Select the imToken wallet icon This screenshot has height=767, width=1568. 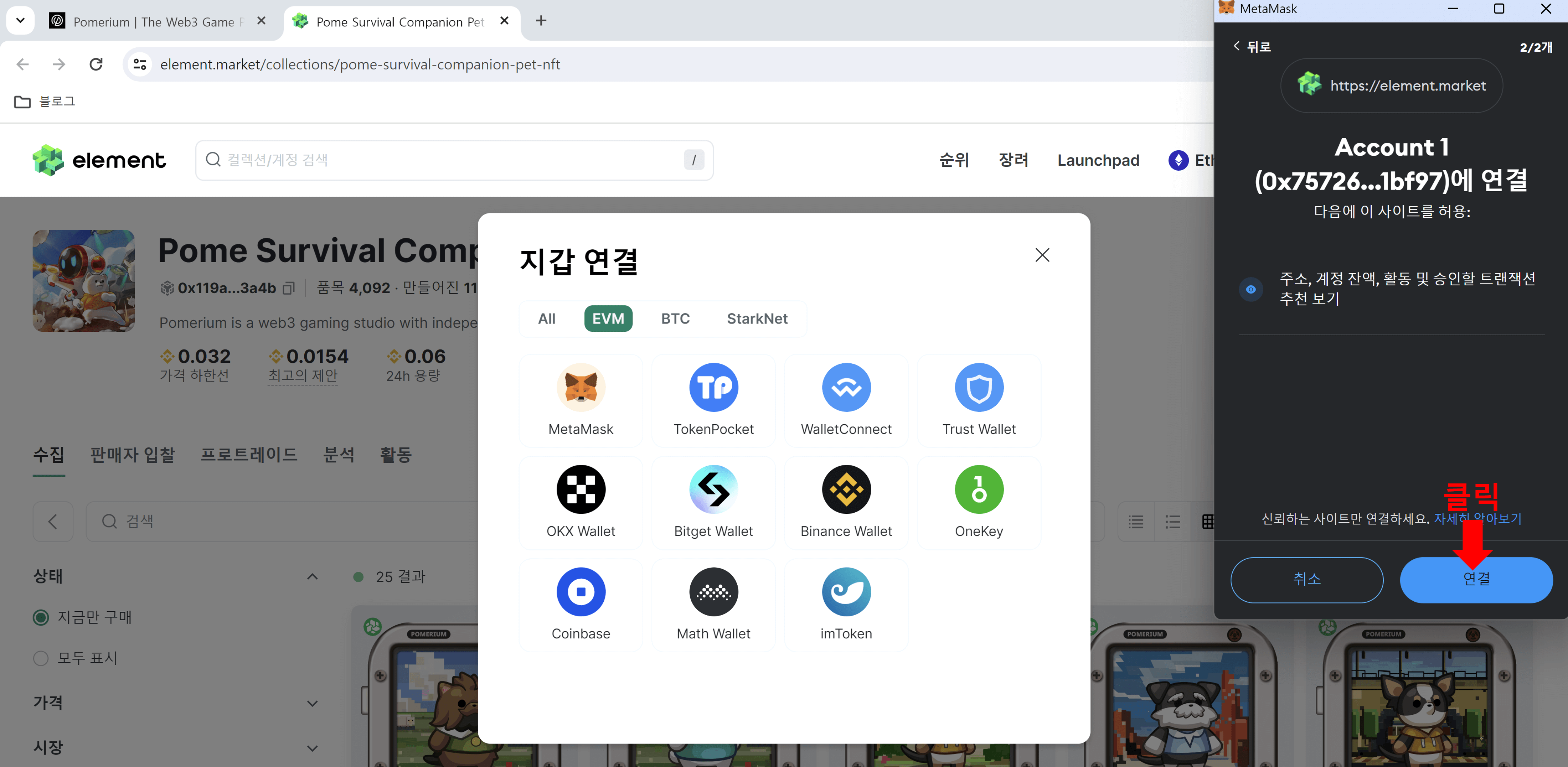[x=846, y=591]
